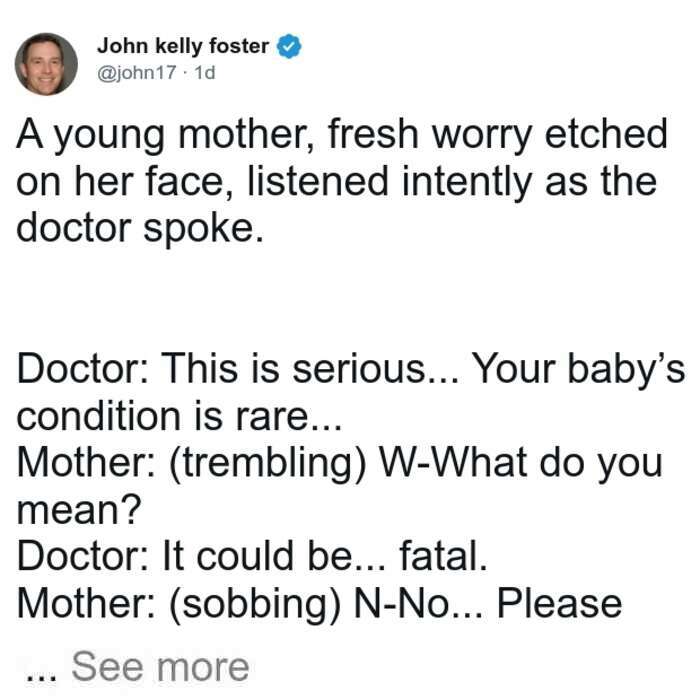Click the ellipsis before See more
This screenshot has height=700, width=700.
(x=42, y=676)
